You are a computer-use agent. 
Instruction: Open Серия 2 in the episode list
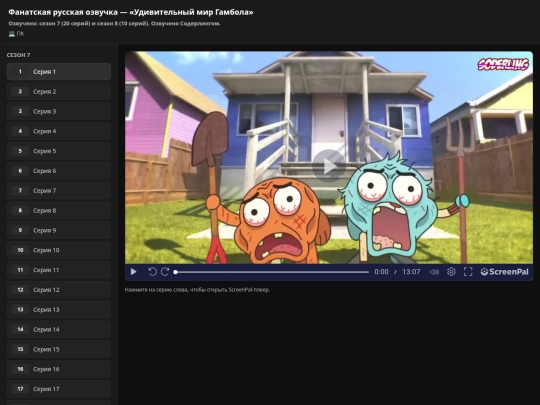tap(59, 92)
